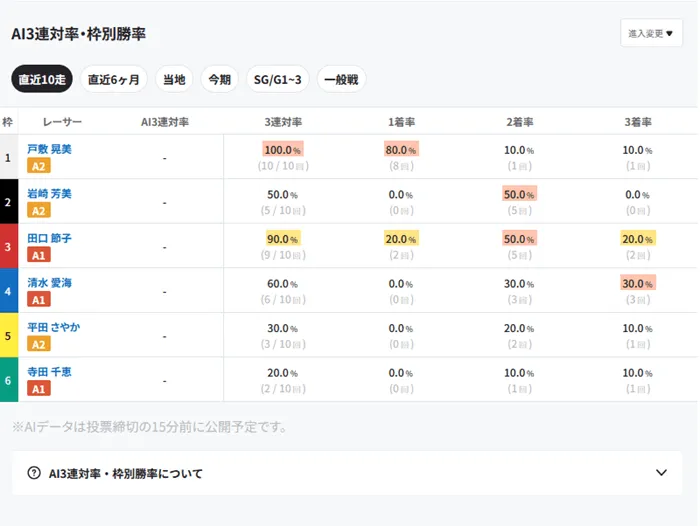Screen dimensions: 700x526
Task: Click the highlighted 80.0% win rate cell
Action: (401, 149)
